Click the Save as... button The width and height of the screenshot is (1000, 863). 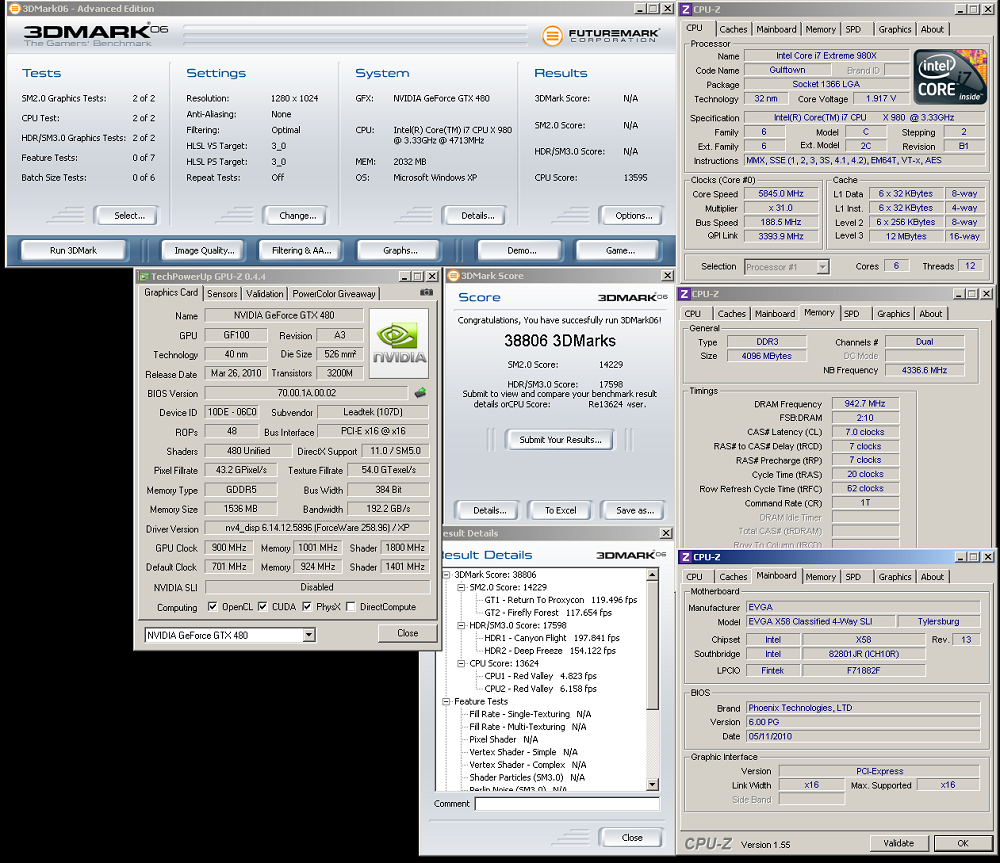click(x=635, y=510)
